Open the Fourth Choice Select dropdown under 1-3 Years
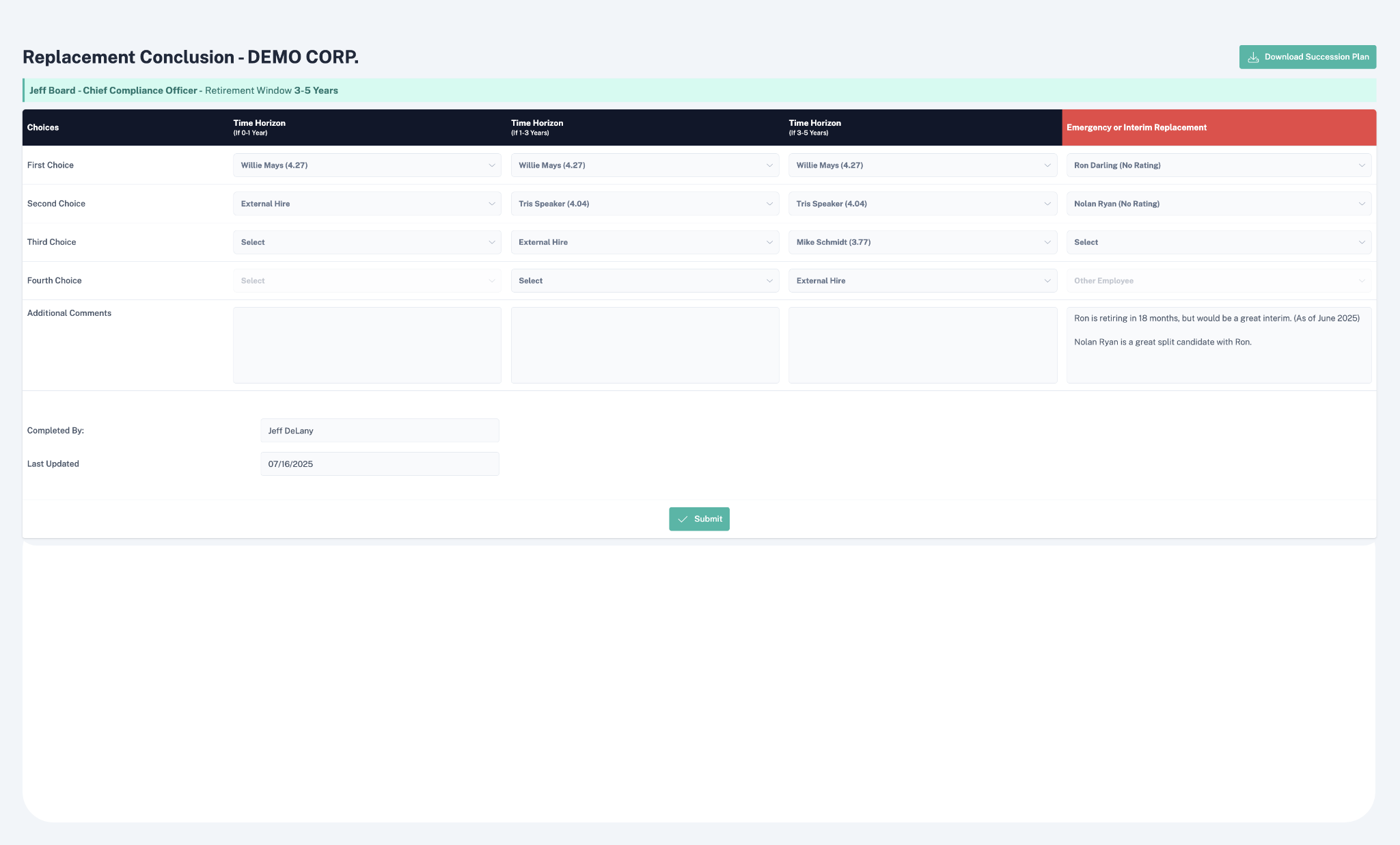The image size is (1400, 845). (644, 281)
